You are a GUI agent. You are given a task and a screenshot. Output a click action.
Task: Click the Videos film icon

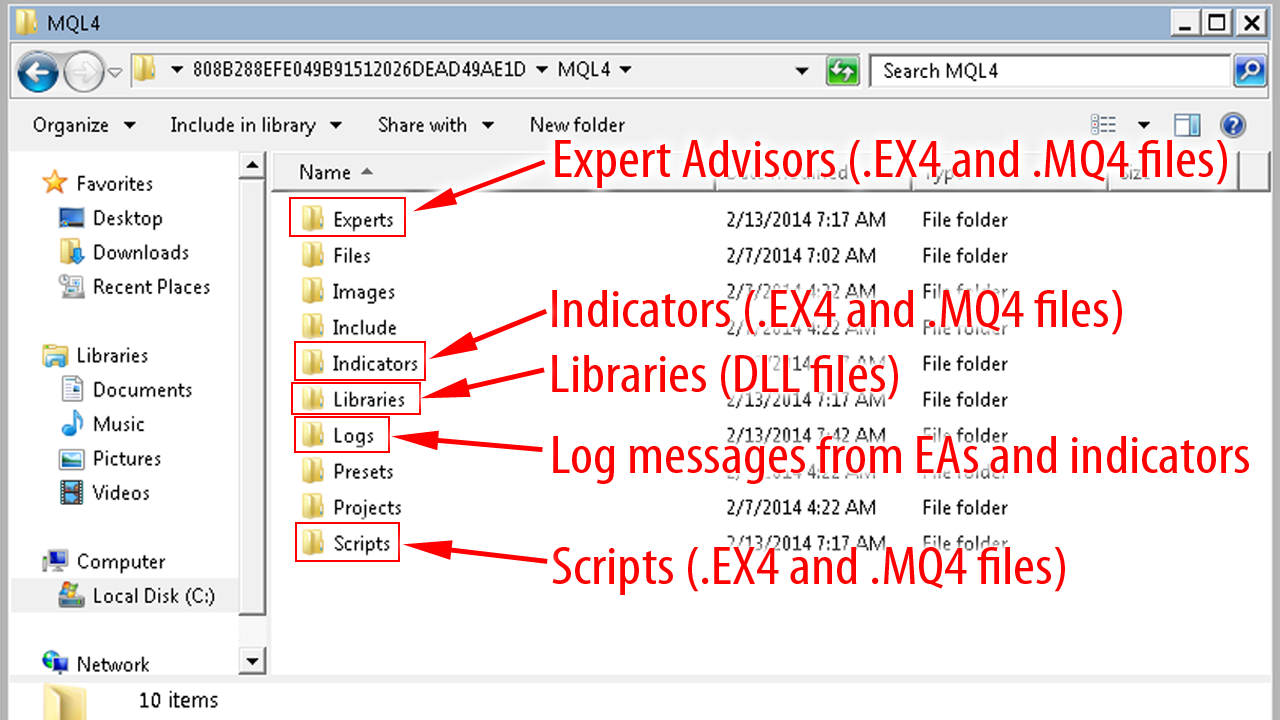71,493
